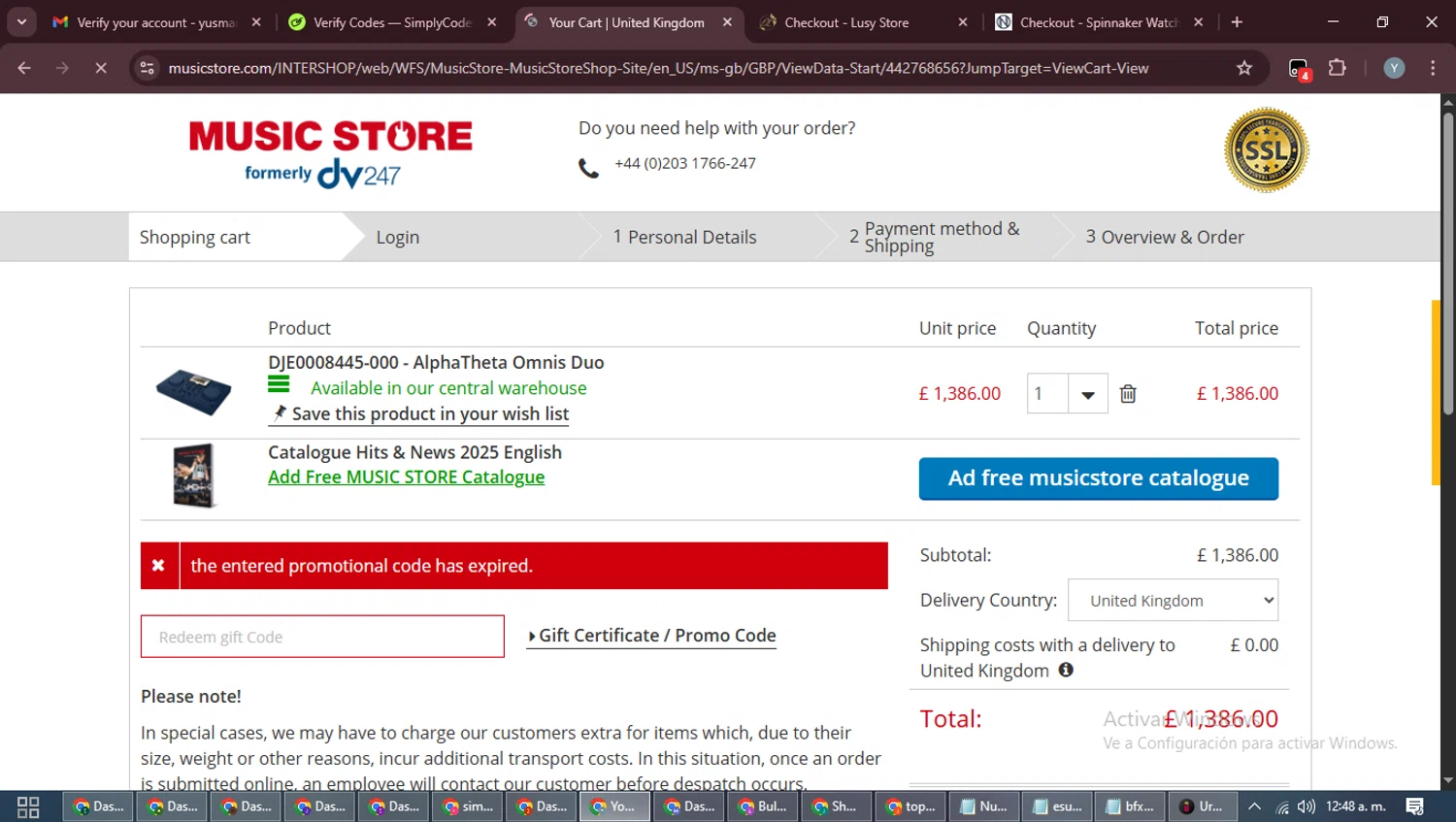Open a new browser tab

(x=1237, y=22)
